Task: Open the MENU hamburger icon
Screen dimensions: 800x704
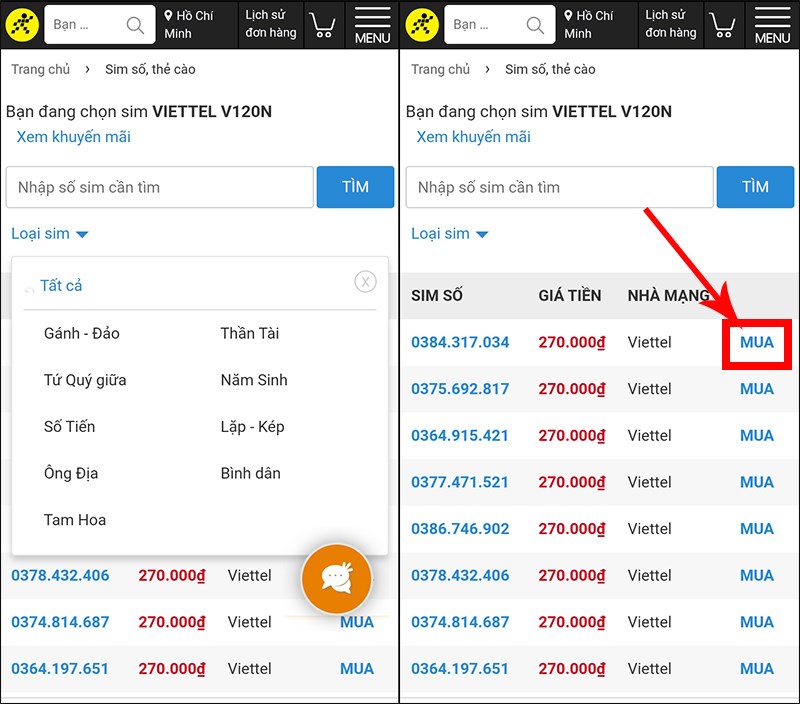Action: 372,25
